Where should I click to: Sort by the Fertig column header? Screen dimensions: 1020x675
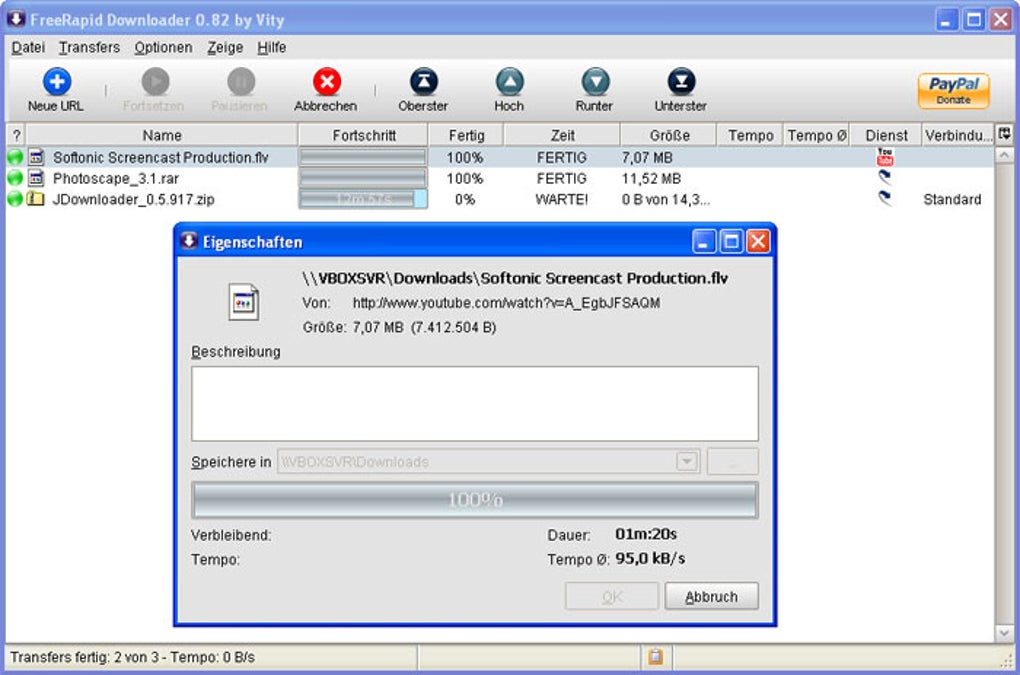click(x=466, y=135)
